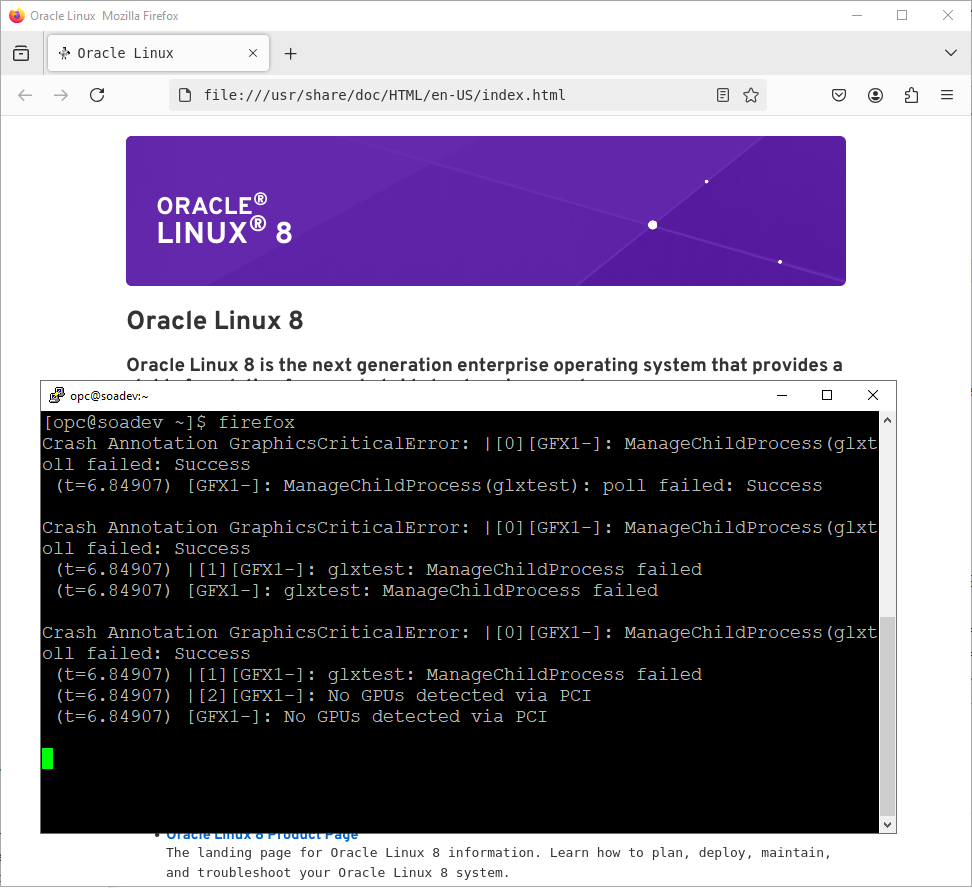Click the Firefox logo in title bar
The image size is (972, 888).
(x=17, y=16)
